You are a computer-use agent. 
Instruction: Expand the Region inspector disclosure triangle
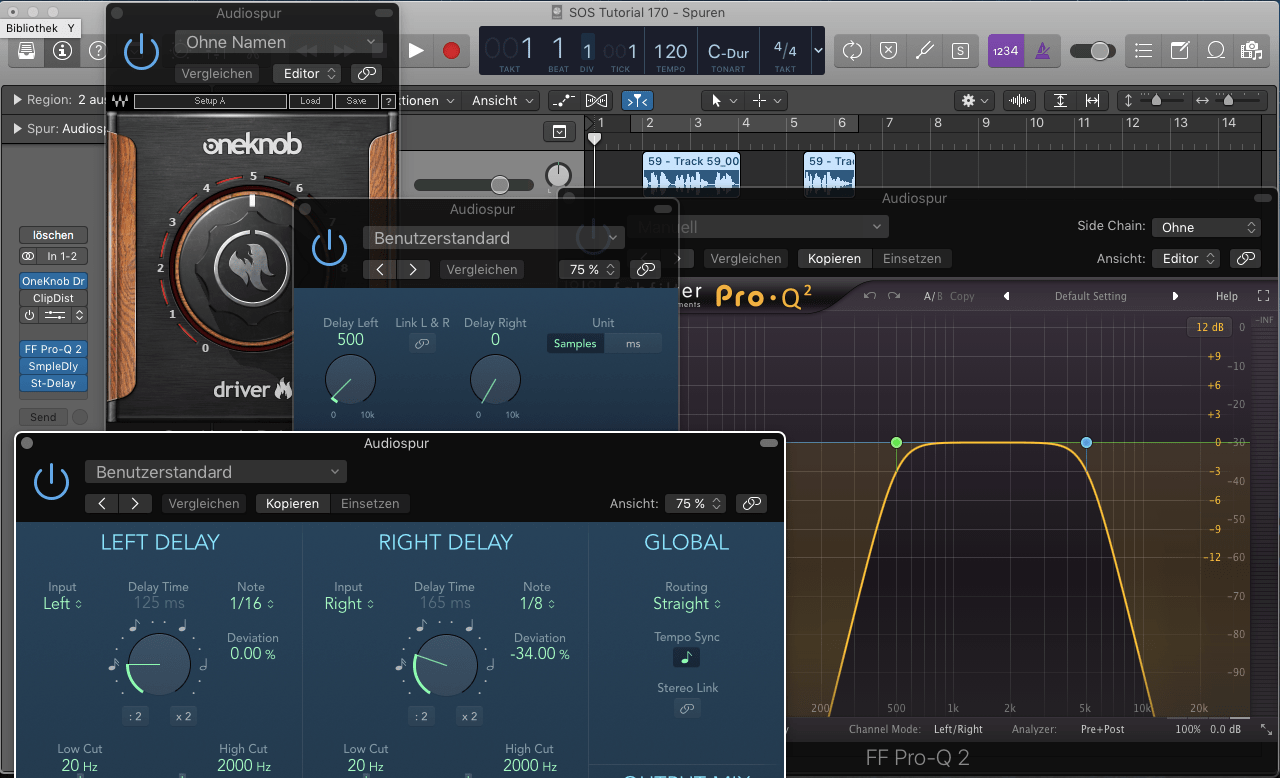18,100
